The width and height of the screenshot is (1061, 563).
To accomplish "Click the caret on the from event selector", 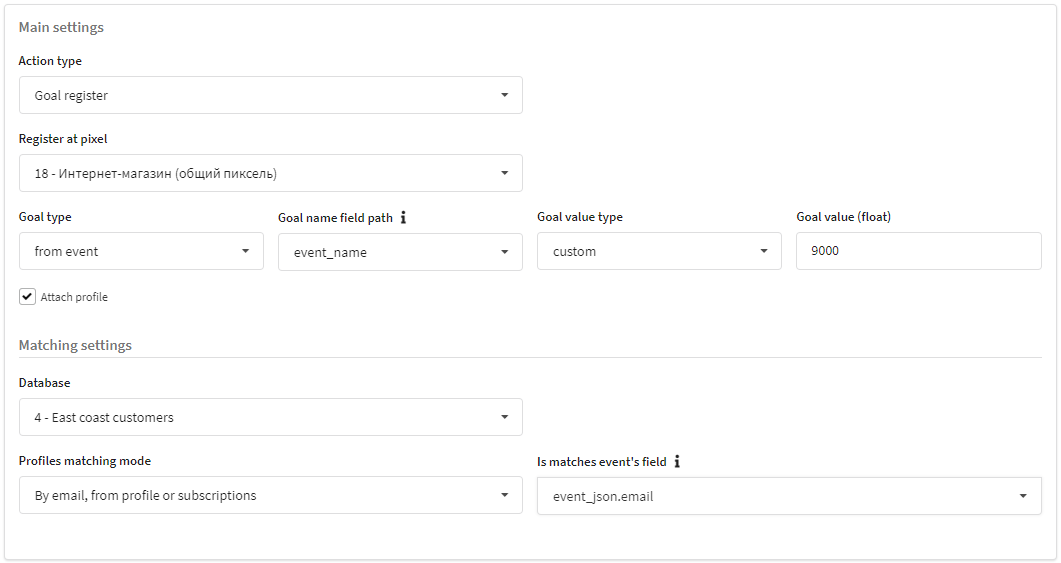I will (245, 251).
